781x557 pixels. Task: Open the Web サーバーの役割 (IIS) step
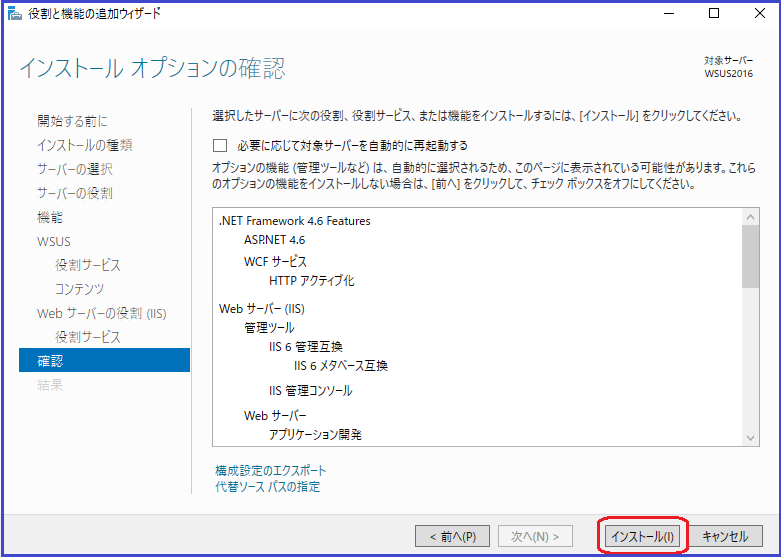click(x=102, y=313)
